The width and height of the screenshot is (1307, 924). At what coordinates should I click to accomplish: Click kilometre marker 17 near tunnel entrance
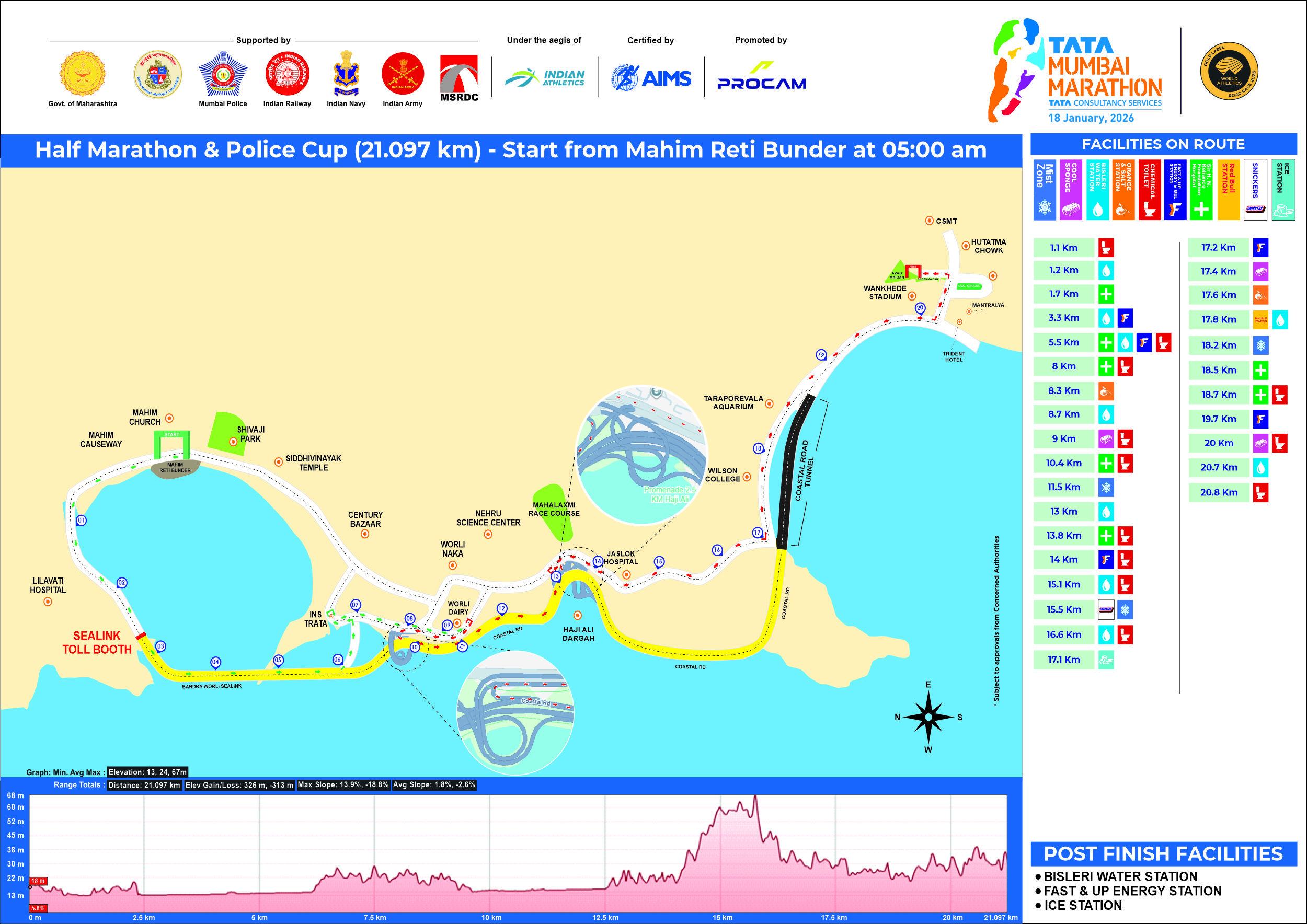point(757,533)
